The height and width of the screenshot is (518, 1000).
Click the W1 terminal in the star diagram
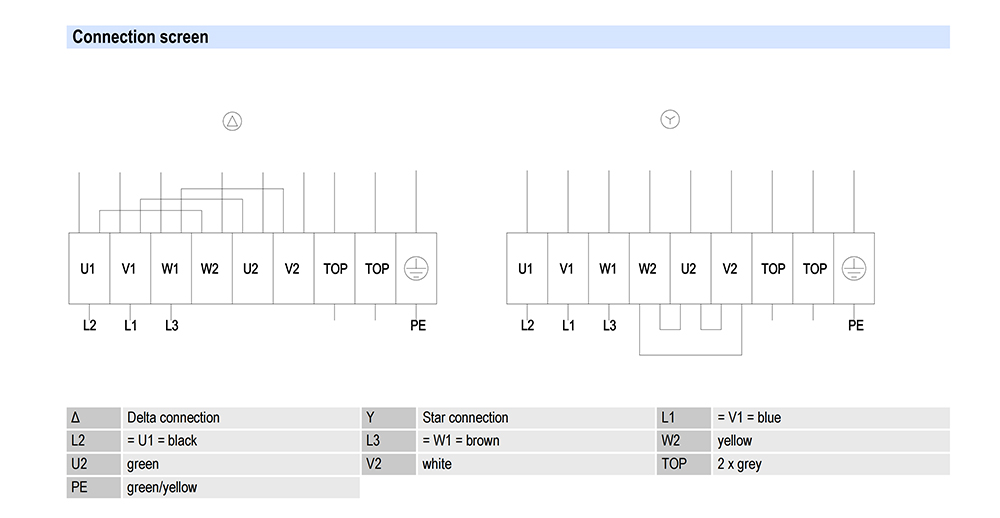coord(608,269)
